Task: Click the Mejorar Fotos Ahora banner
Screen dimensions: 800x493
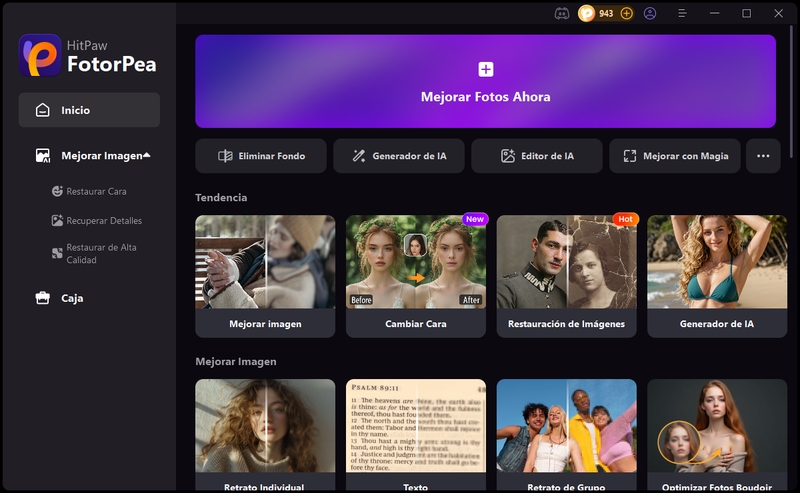Action: (x=485, y=82)
